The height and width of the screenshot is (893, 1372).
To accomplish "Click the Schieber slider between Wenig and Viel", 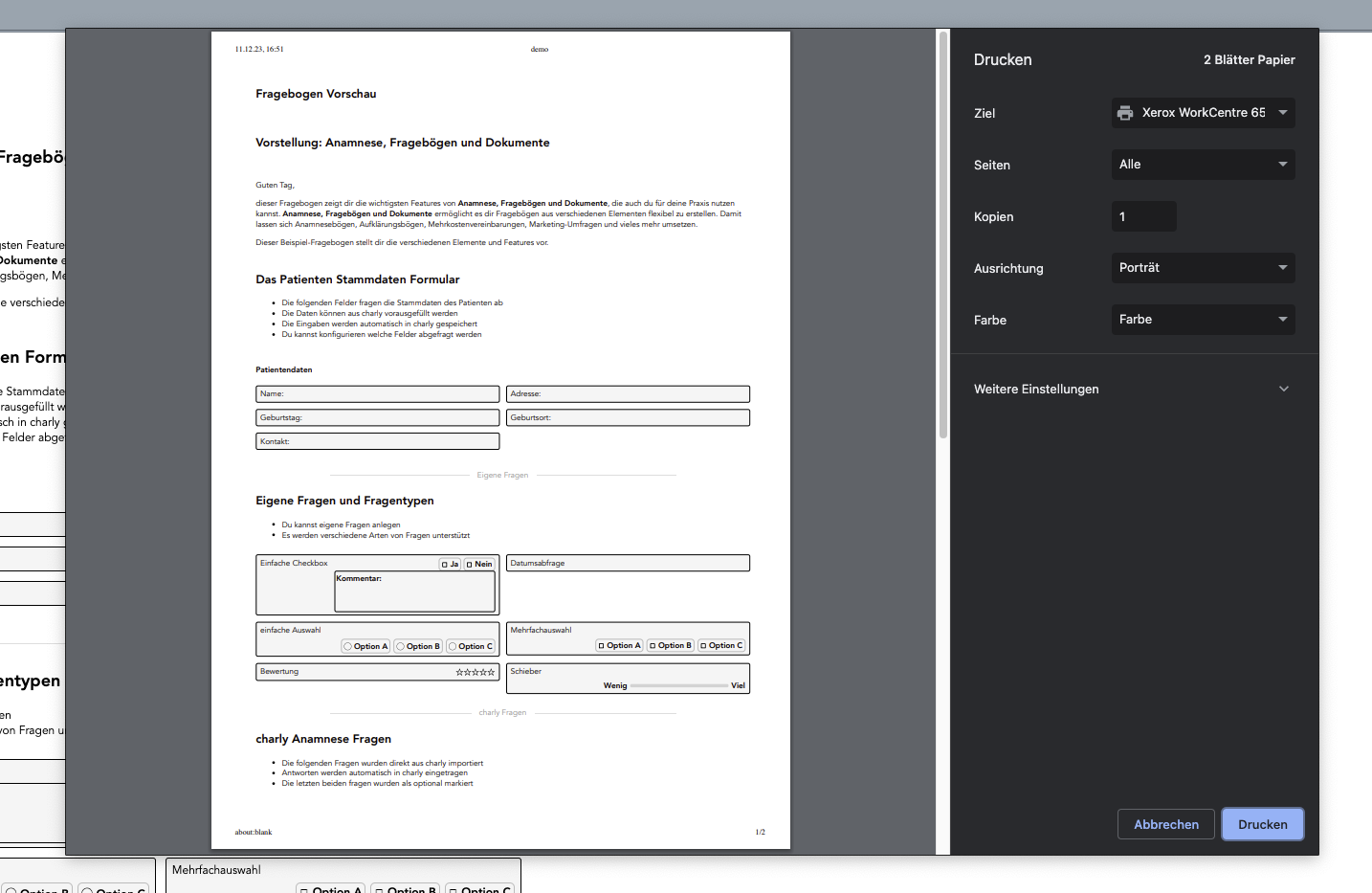I will [679, 686].
